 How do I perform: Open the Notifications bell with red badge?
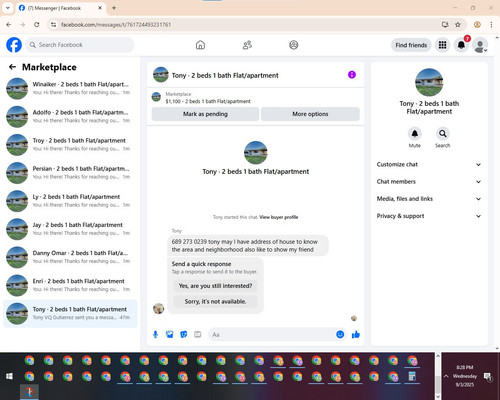tap(461, 45)
